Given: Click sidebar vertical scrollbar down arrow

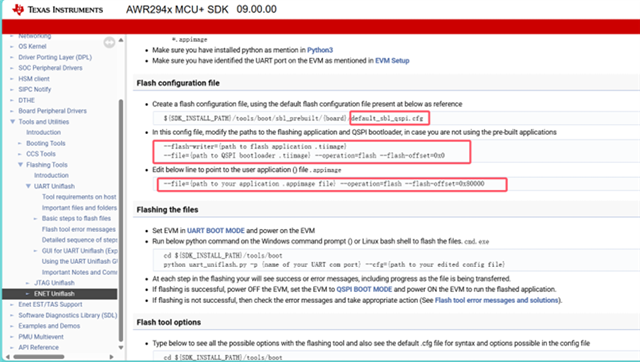Looking at the screenshot, I should 121,348.
